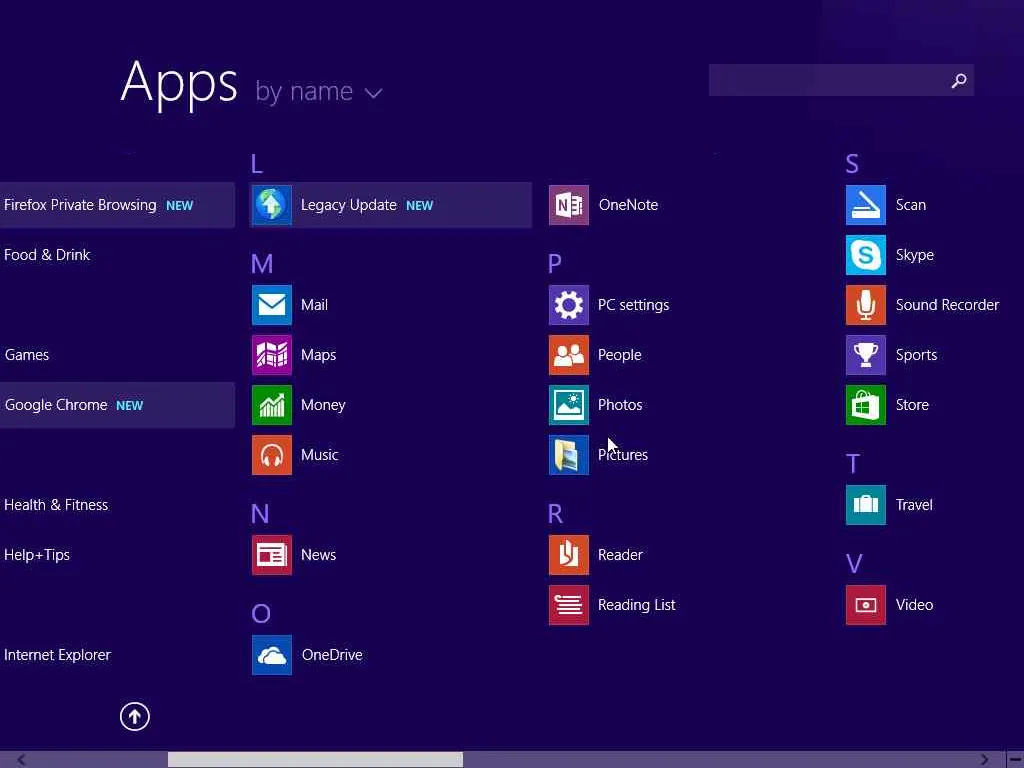Open the Reading List icon

(569, 605)
